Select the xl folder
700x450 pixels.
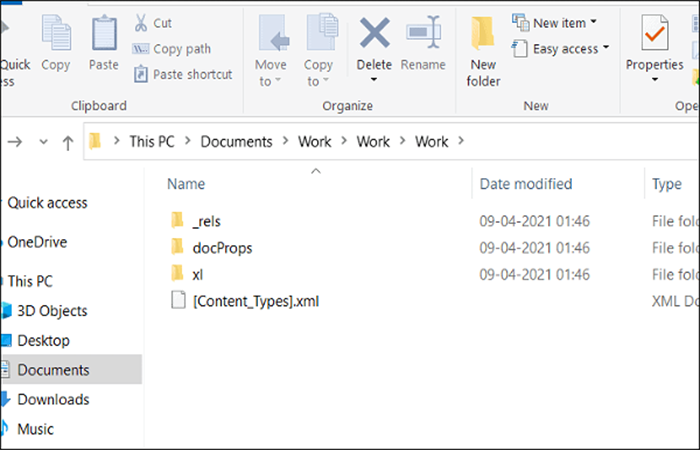[x=198, y=275]
